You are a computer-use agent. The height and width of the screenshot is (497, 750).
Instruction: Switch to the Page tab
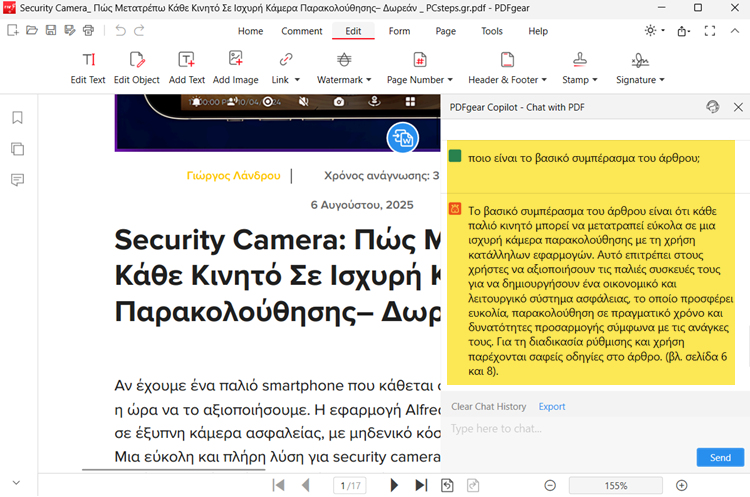446,31
